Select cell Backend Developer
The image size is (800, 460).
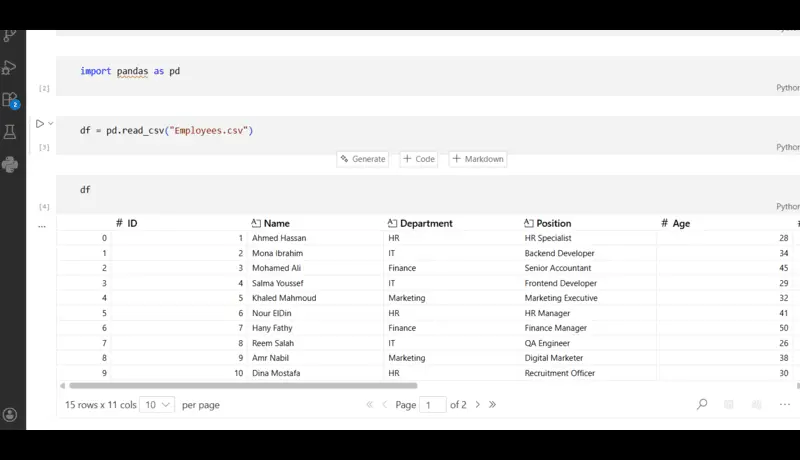tap(560, 253)
